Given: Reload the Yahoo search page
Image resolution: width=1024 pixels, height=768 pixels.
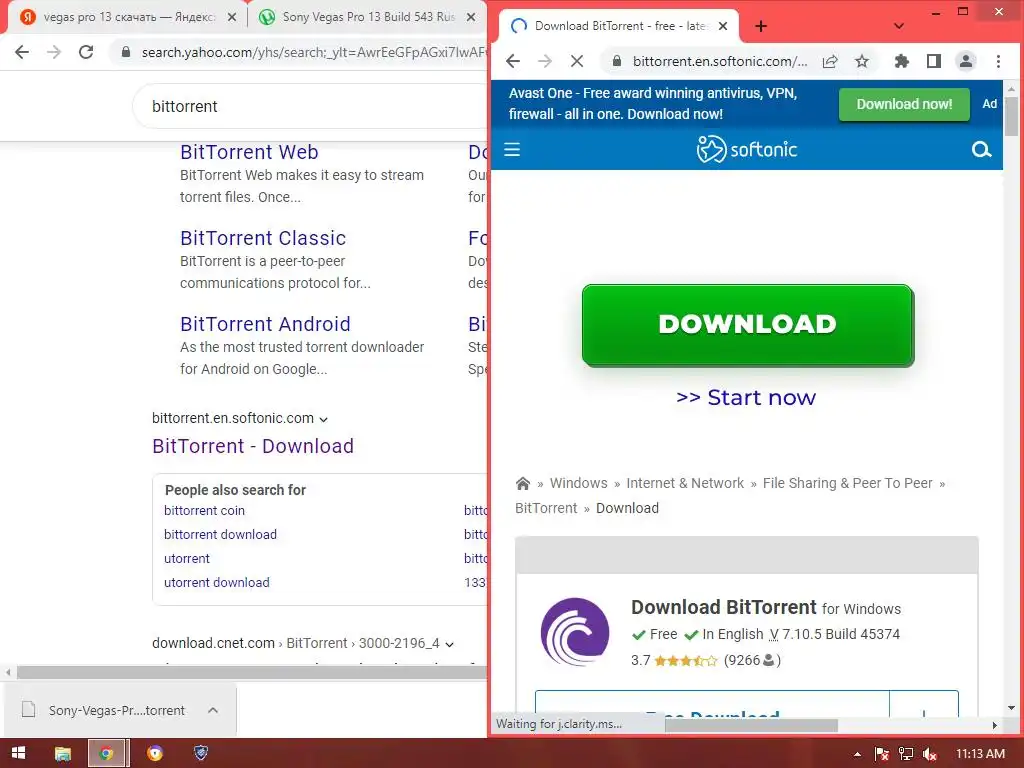Looking at the screenshot, I should pyautogui.click(x=86, y=52).
